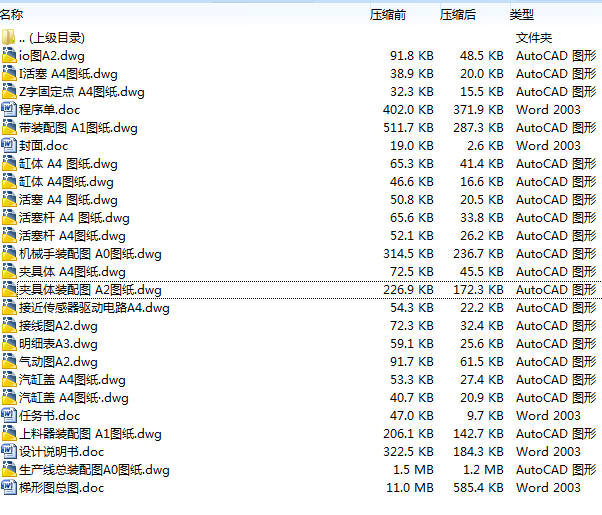Viewport: 602px width, 515px height.
Task: Click icon of 活塞杆 A4图纸.dwg (52.1 KB)
Action: (x=9, y=236)
